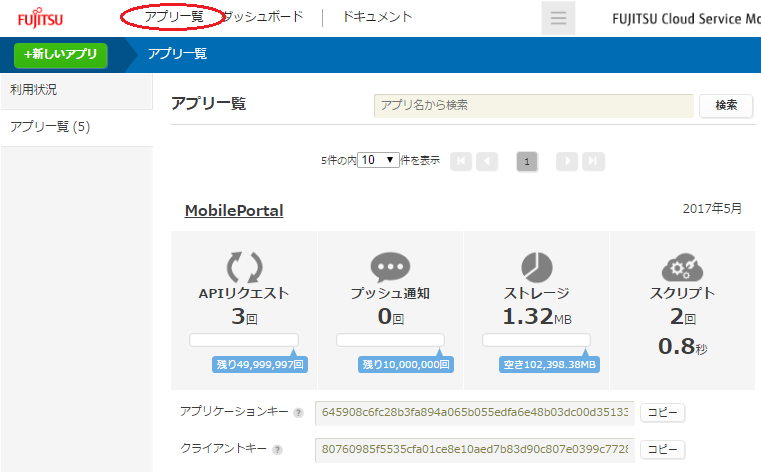Open the hamburger menu icon
This screenshot has height=472, width=761.
tap(558, 18)
